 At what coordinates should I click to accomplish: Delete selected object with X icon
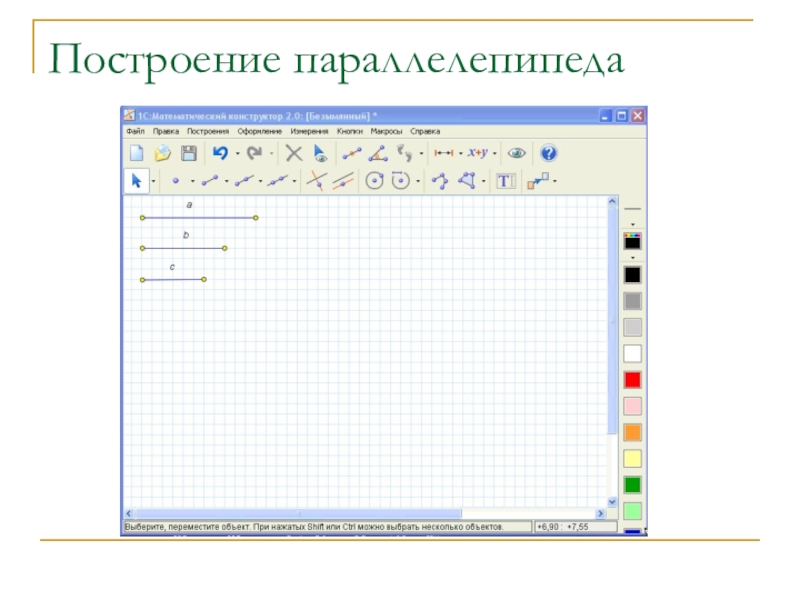tap(294, 153)
